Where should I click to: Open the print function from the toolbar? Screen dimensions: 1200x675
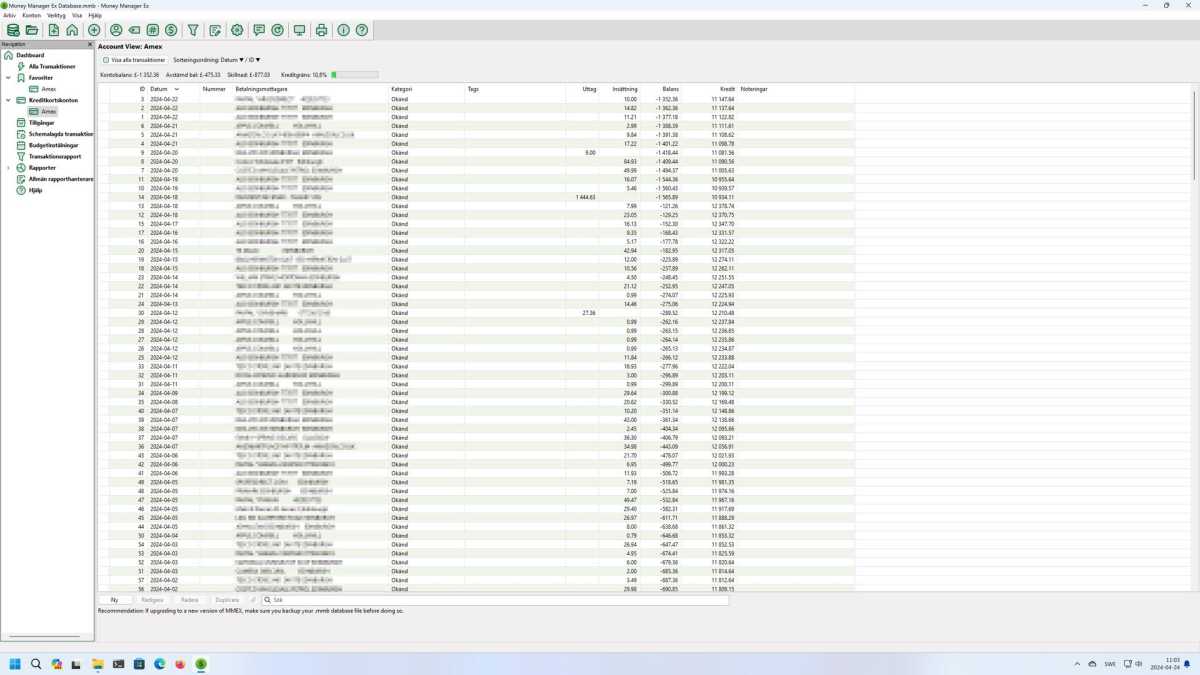[321, 30]
